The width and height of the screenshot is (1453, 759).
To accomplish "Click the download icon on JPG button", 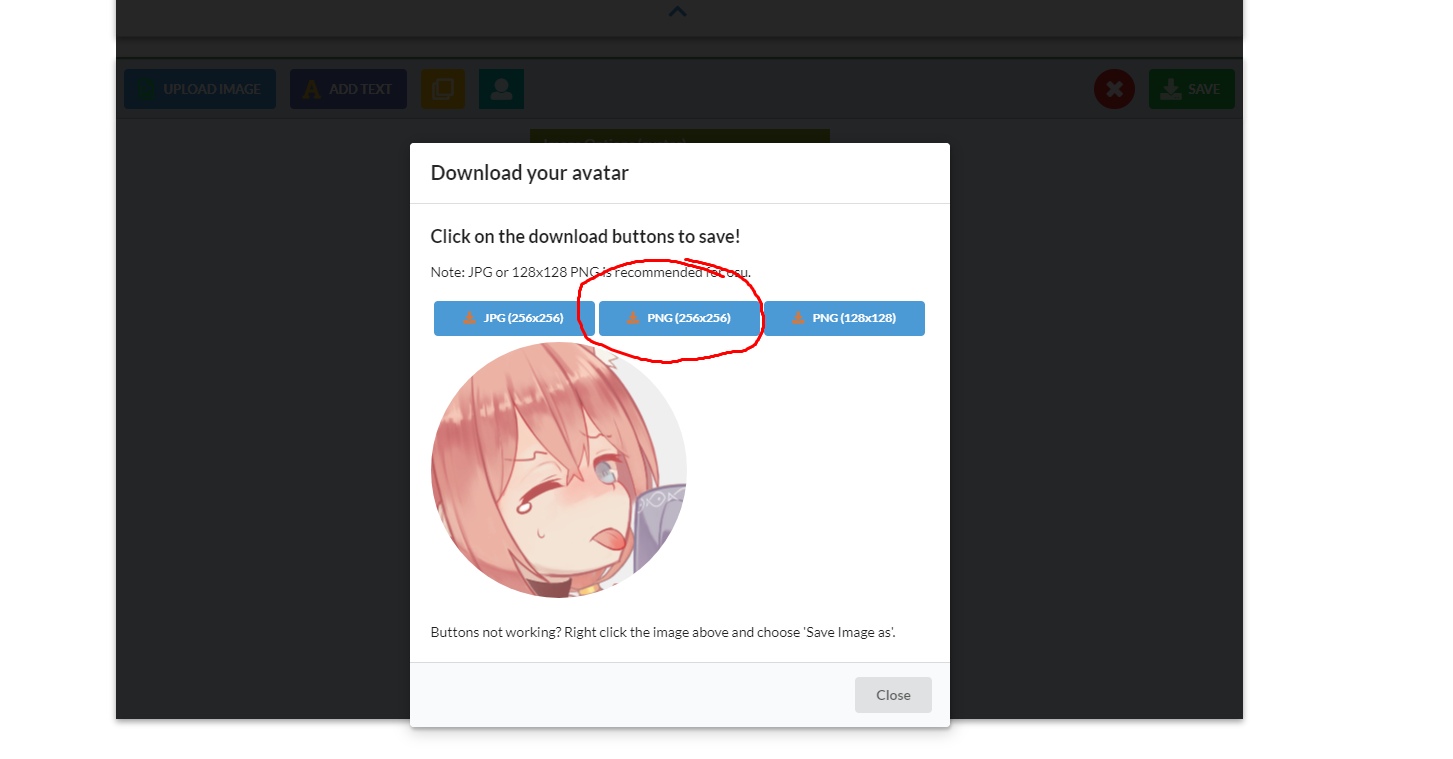I will coord(469,318).
